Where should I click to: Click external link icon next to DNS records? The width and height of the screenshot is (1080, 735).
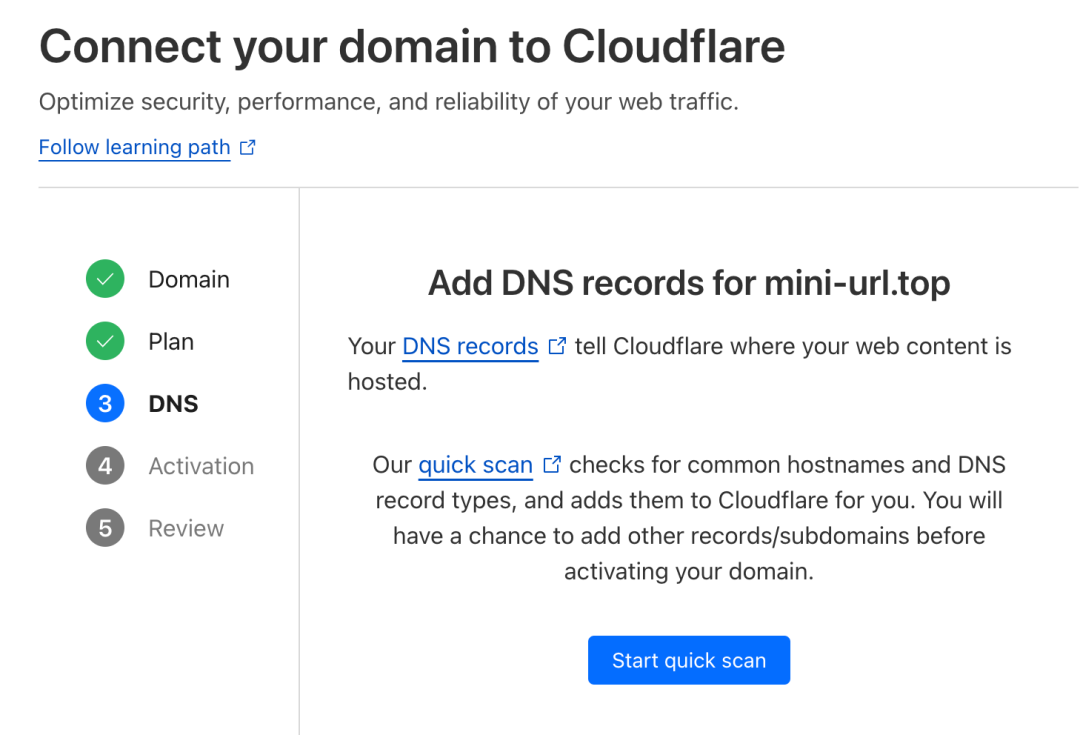tap(557, 346)
